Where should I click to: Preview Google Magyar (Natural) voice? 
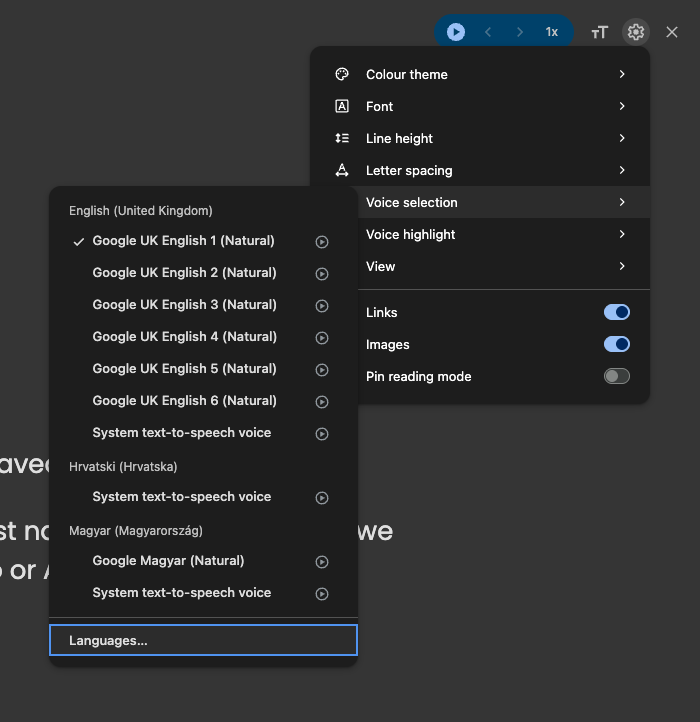pyautogui.click(x=322, y=562)
